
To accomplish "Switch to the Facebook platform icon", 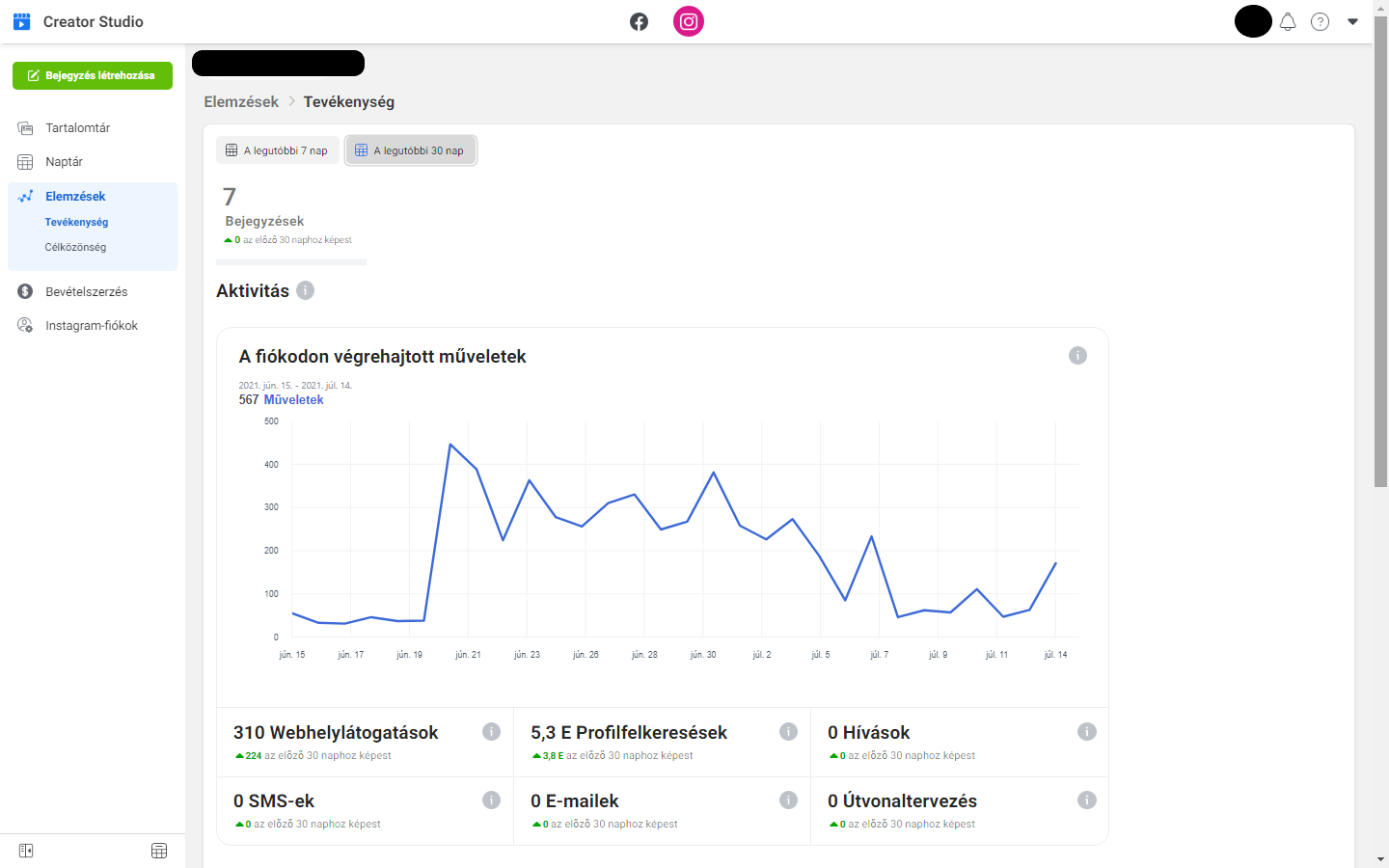I will 639,21.
